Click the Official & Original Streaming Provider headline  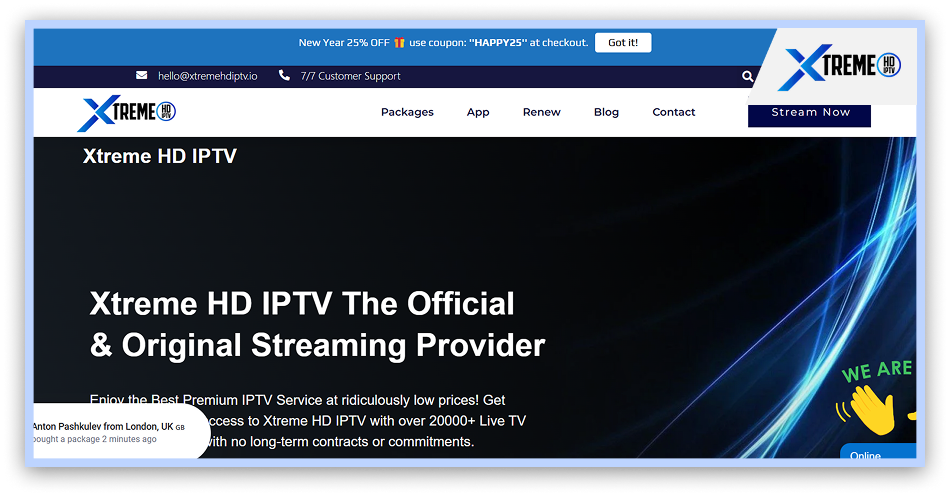(317, 325)
